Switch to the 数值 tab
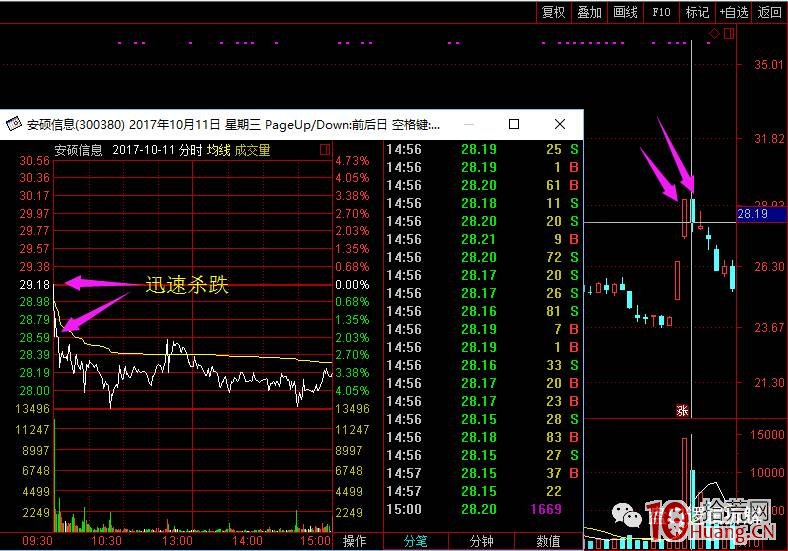 point(548,541)
